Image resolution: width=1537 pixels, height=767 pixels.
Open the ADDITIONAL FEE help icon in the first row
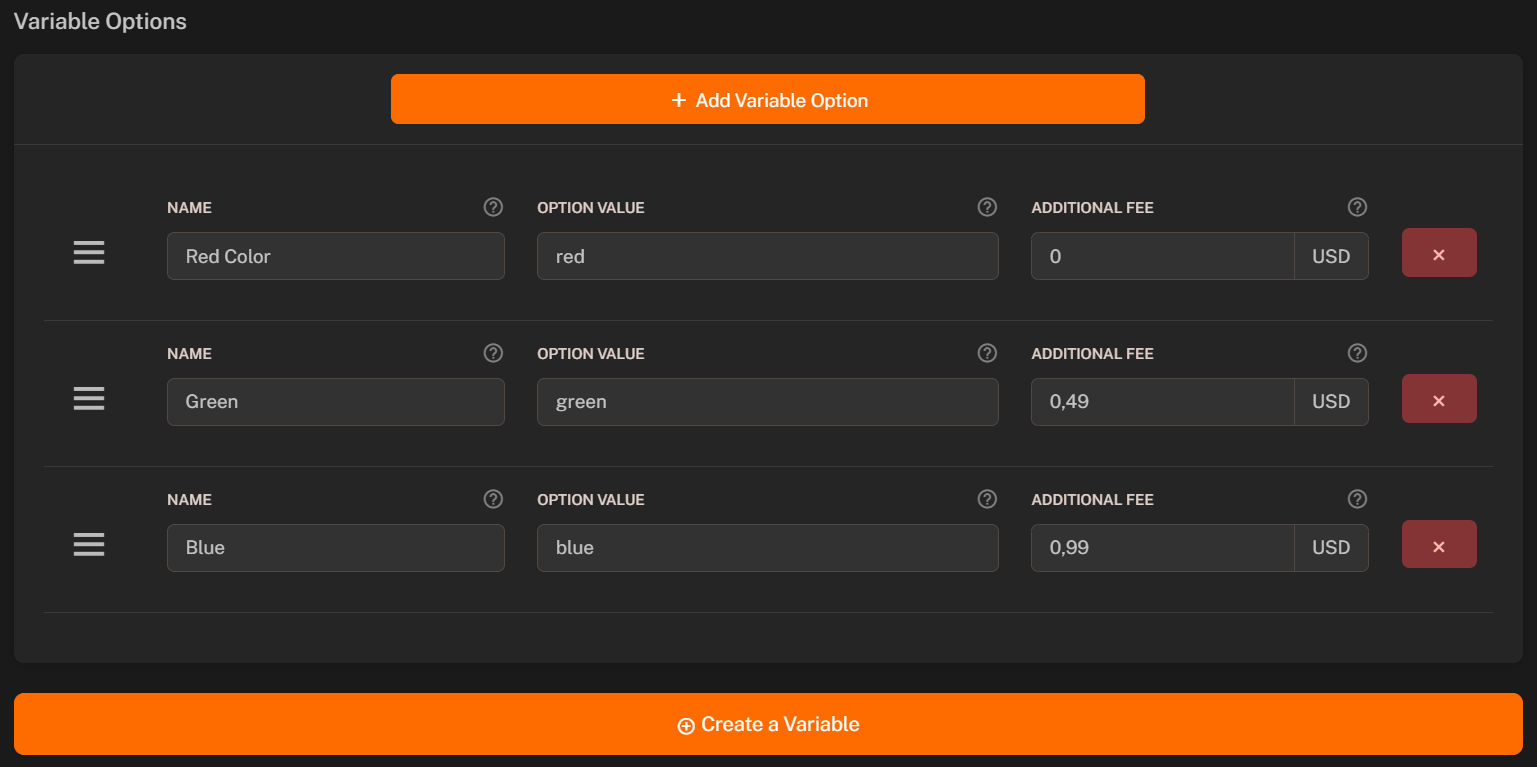[1357, 207]
